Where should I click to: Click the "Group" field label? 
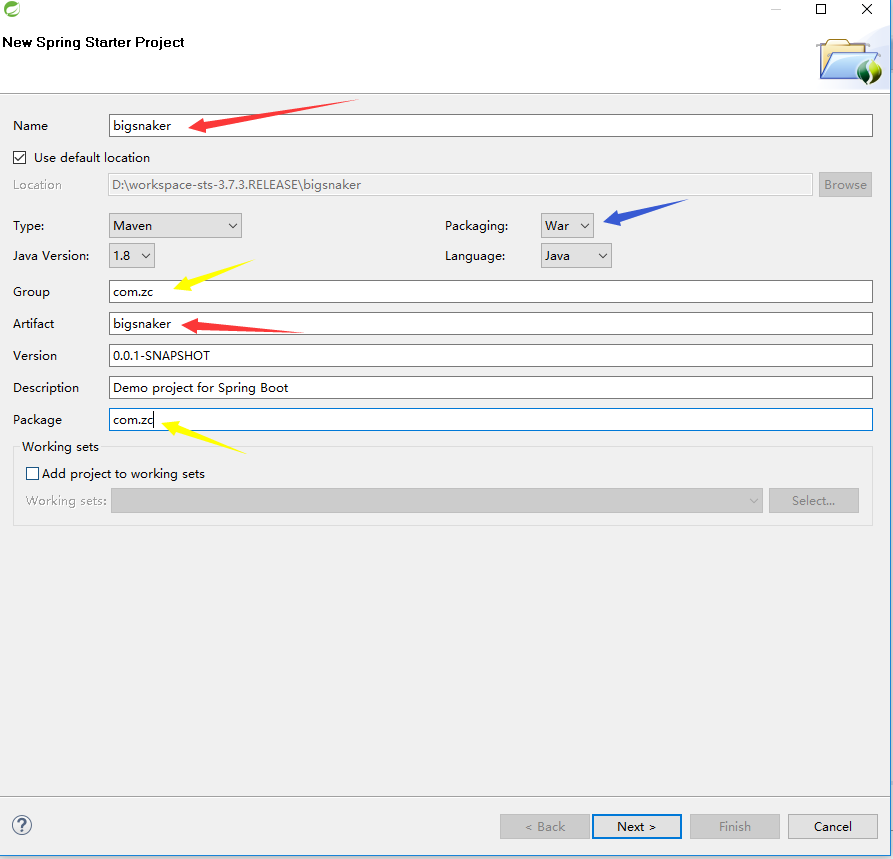[x=31, y=292]
